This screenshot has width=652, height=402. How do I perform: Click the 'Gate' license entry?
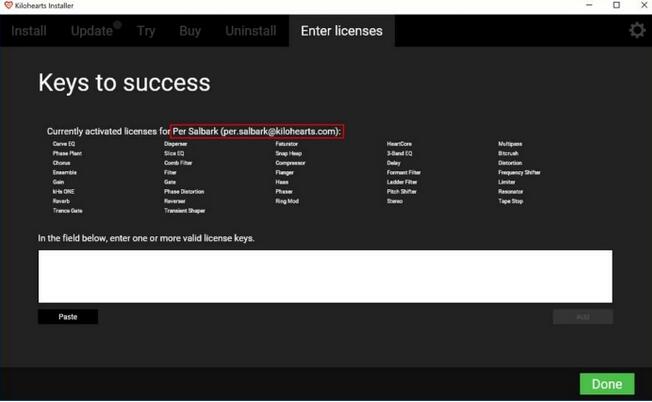coord(170,182)
